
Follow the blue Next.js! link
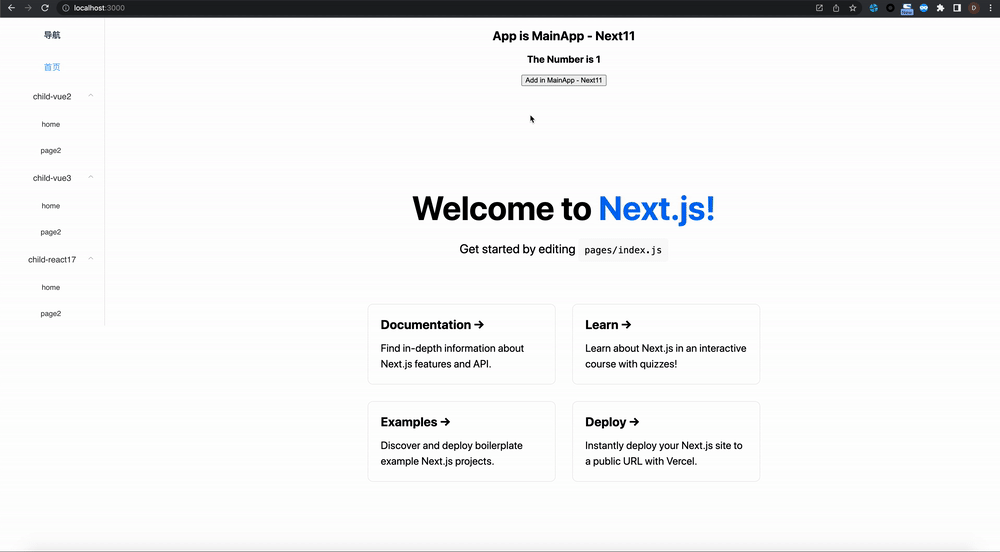click(656, 208)
